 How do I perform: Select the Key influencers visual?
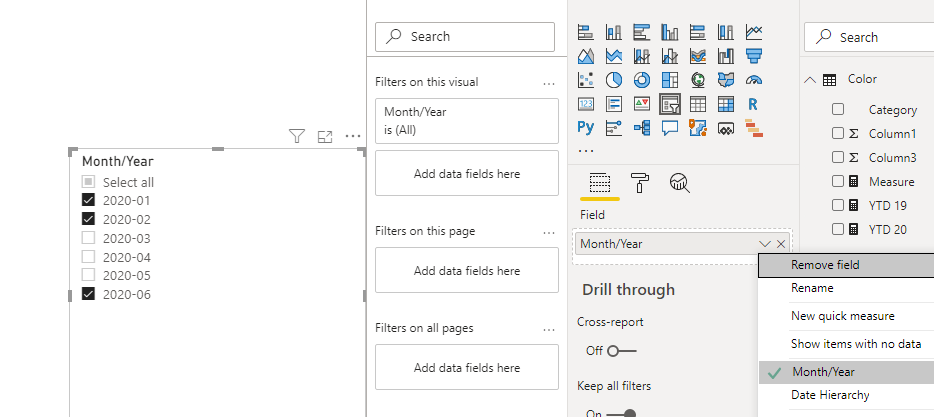click(x=614, y=127)
